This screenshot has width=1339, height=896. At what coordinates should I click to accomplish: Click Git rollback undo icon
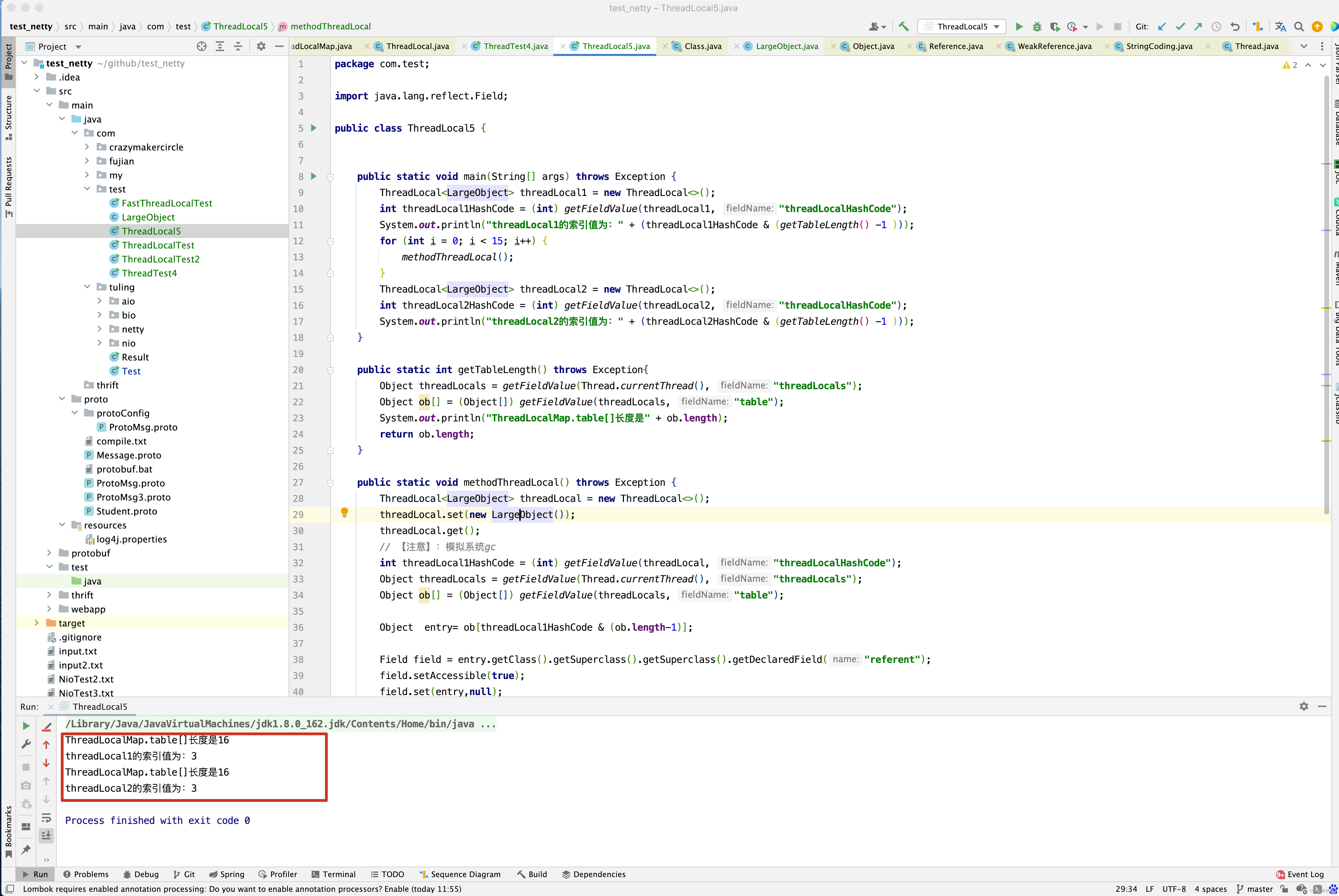pyautogui.click(x=1234, y=26)
